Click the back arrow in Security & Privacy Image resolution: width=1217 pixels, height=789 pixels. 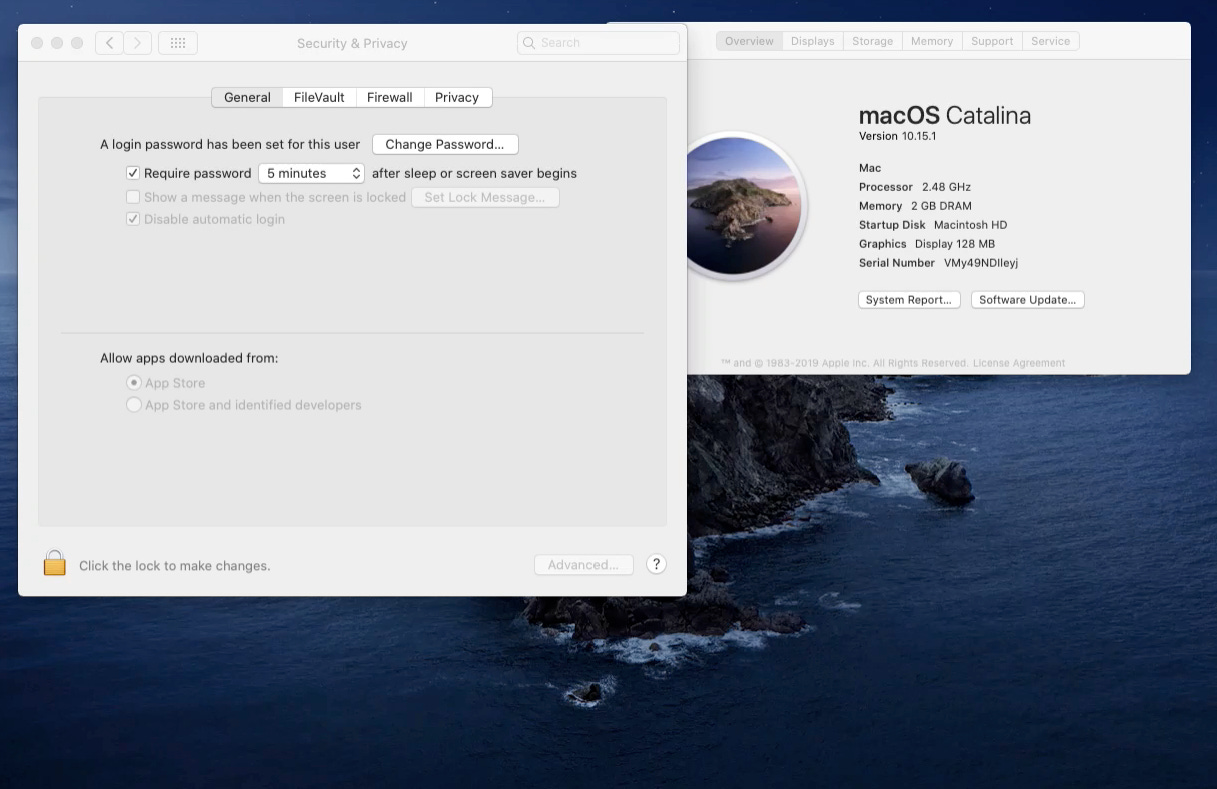pos(109,43)
